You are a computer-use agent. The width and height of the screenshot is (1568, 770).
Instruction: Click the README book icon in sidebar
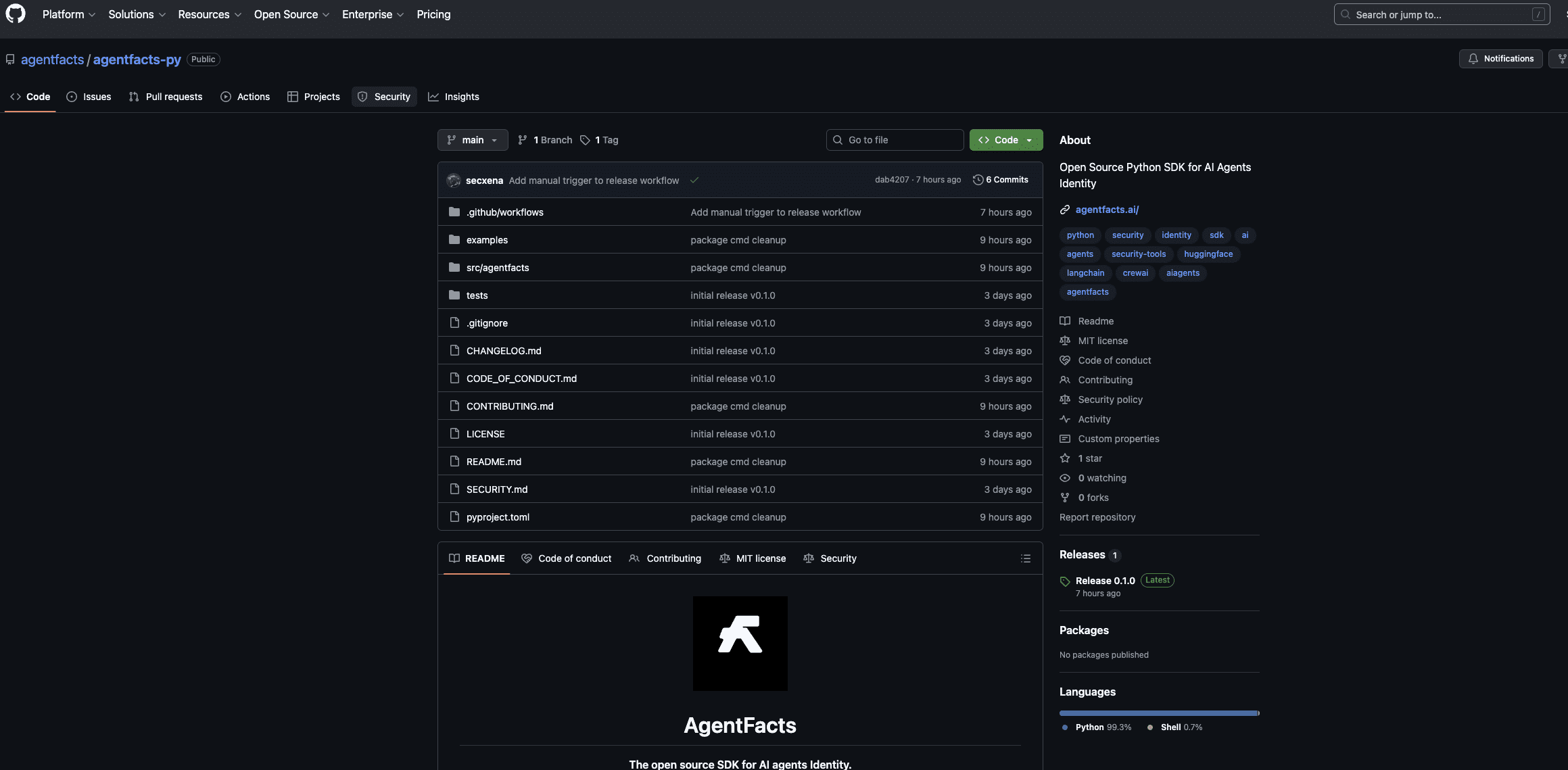click(x=1064, y=320)
